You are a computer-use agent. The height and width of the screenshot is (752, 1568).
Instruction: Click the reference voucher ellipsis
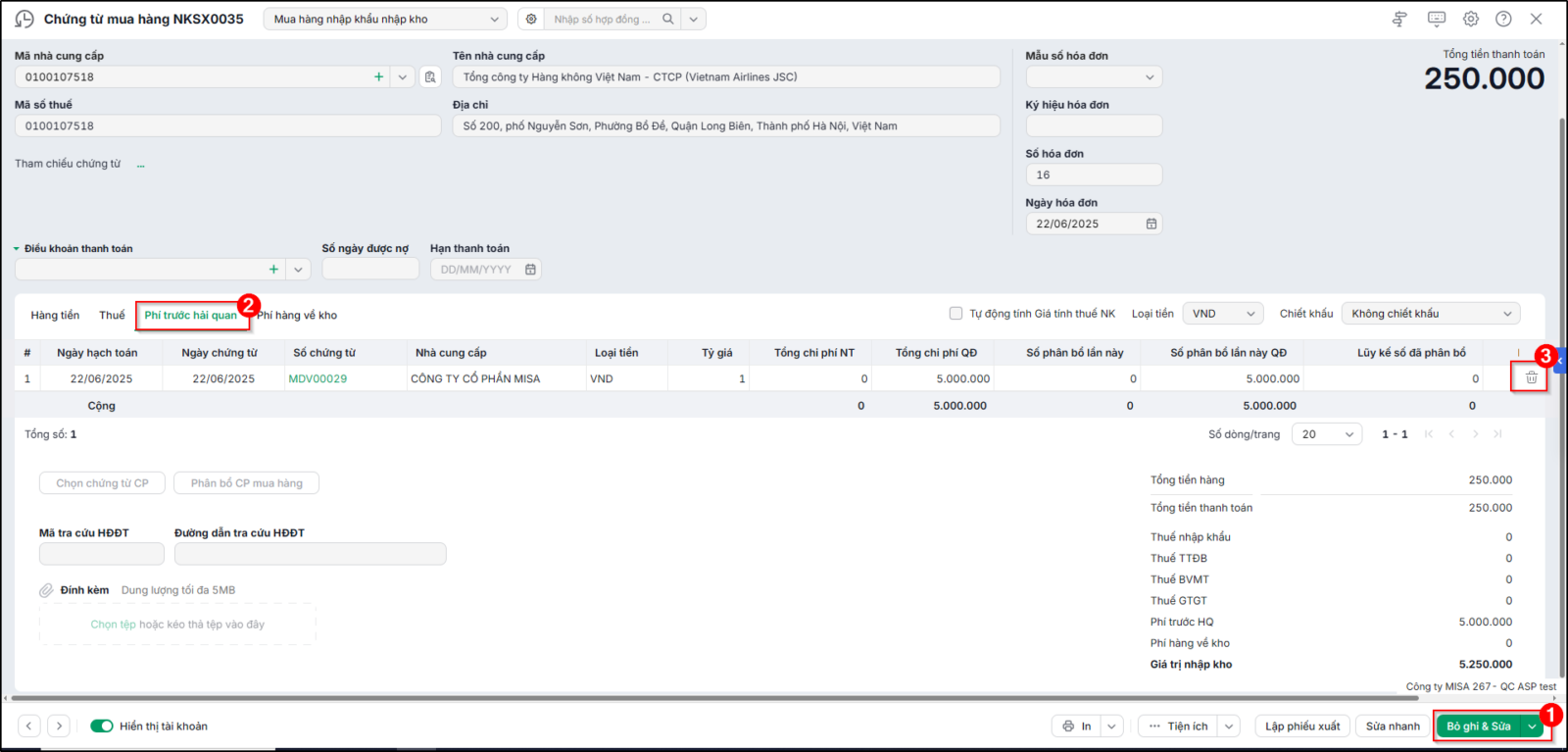click(141, 165)
